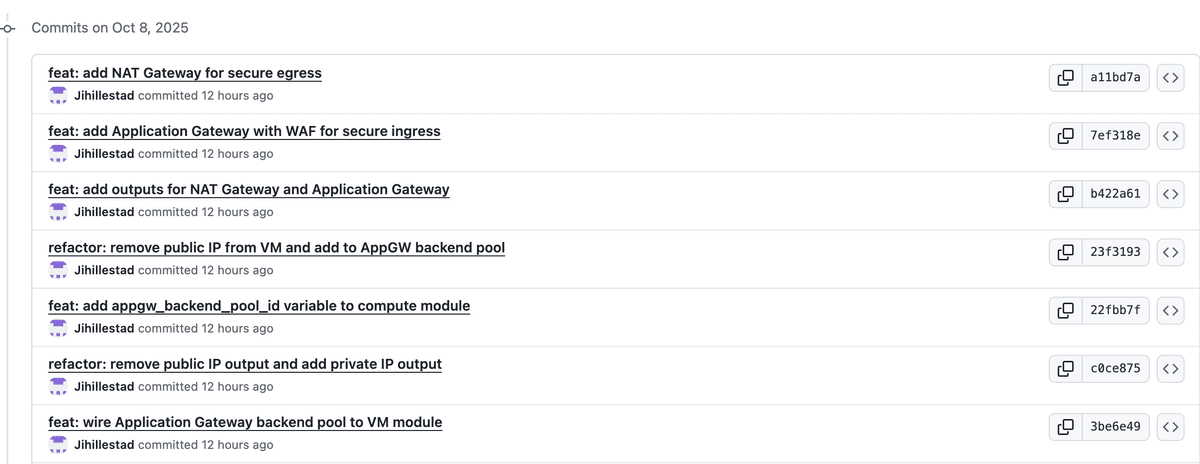Click Jihillestad avatar on the last commit
Screen dimensions: 1200x464
(x=58, y=444)
